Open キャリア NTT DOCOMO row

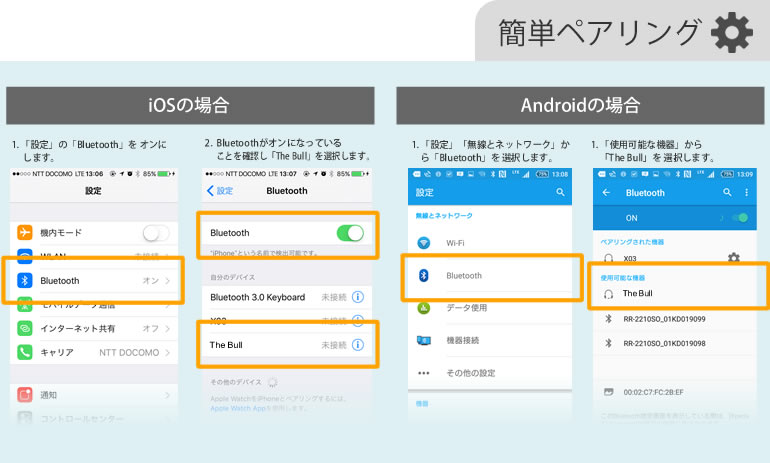(94, 352)
